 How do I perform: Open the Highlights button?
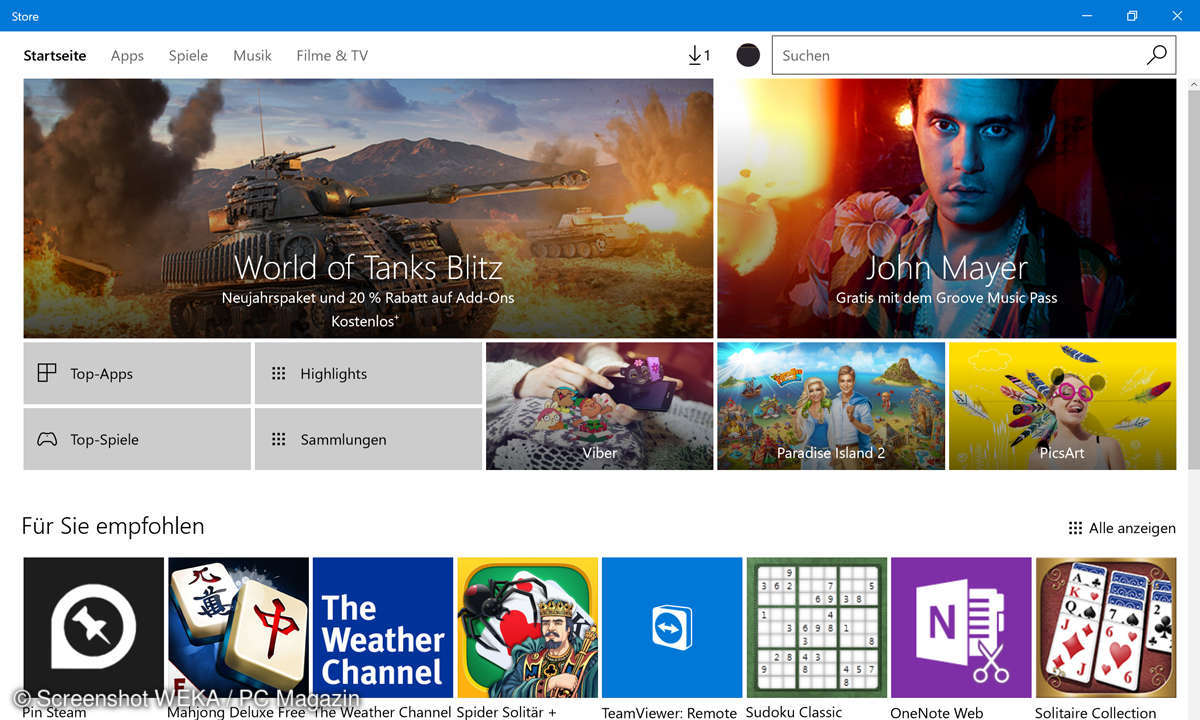click(368, 373)
